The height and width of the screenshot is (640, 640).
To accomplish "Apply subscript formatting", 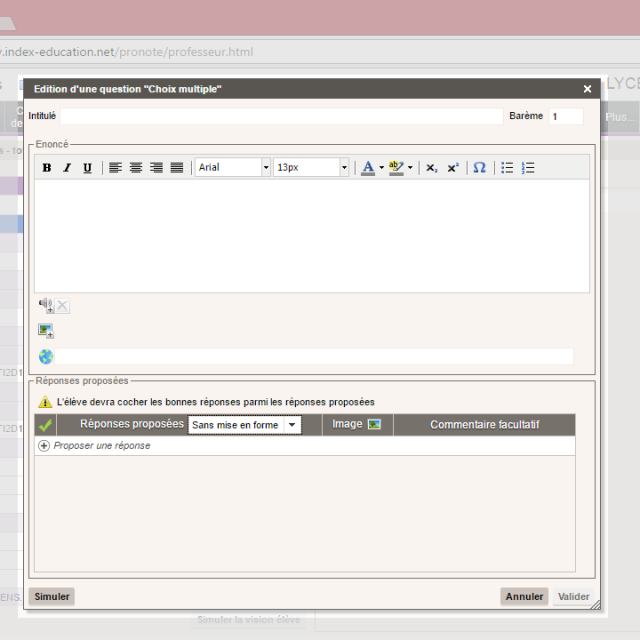I will 431,168.
